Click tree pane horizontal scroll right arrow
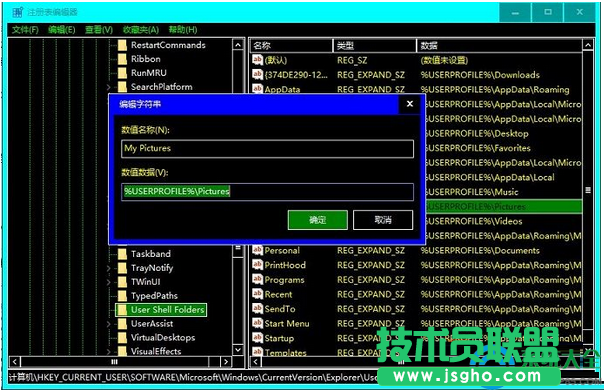Image resolution: width=604 pixels, height=392 pixels. (226, 362)
